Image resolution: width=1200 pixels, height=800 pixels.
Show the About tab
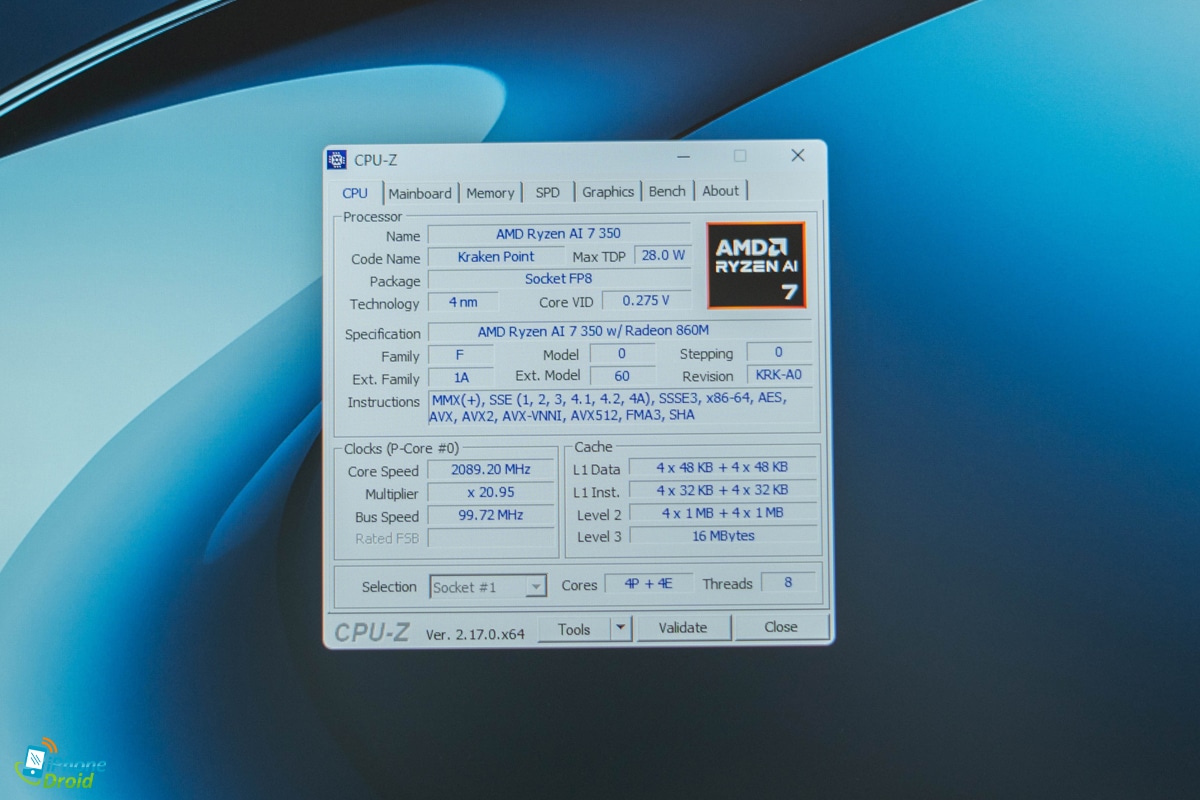720,191
